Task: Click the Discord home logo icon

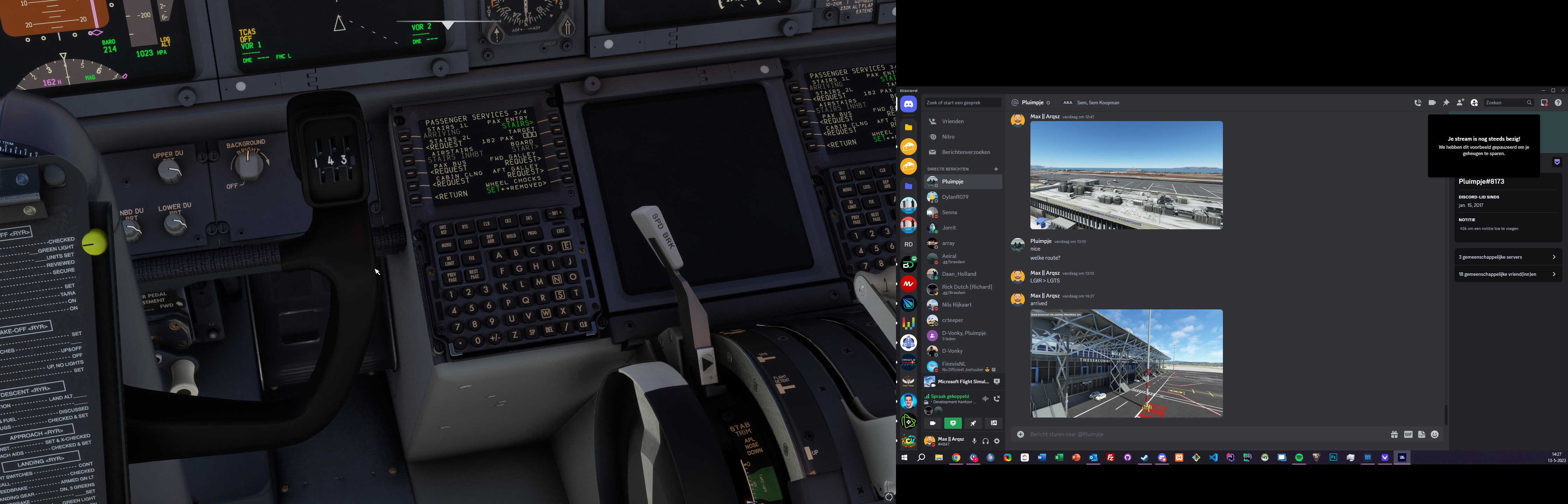Action: click(x=908, y=104)
